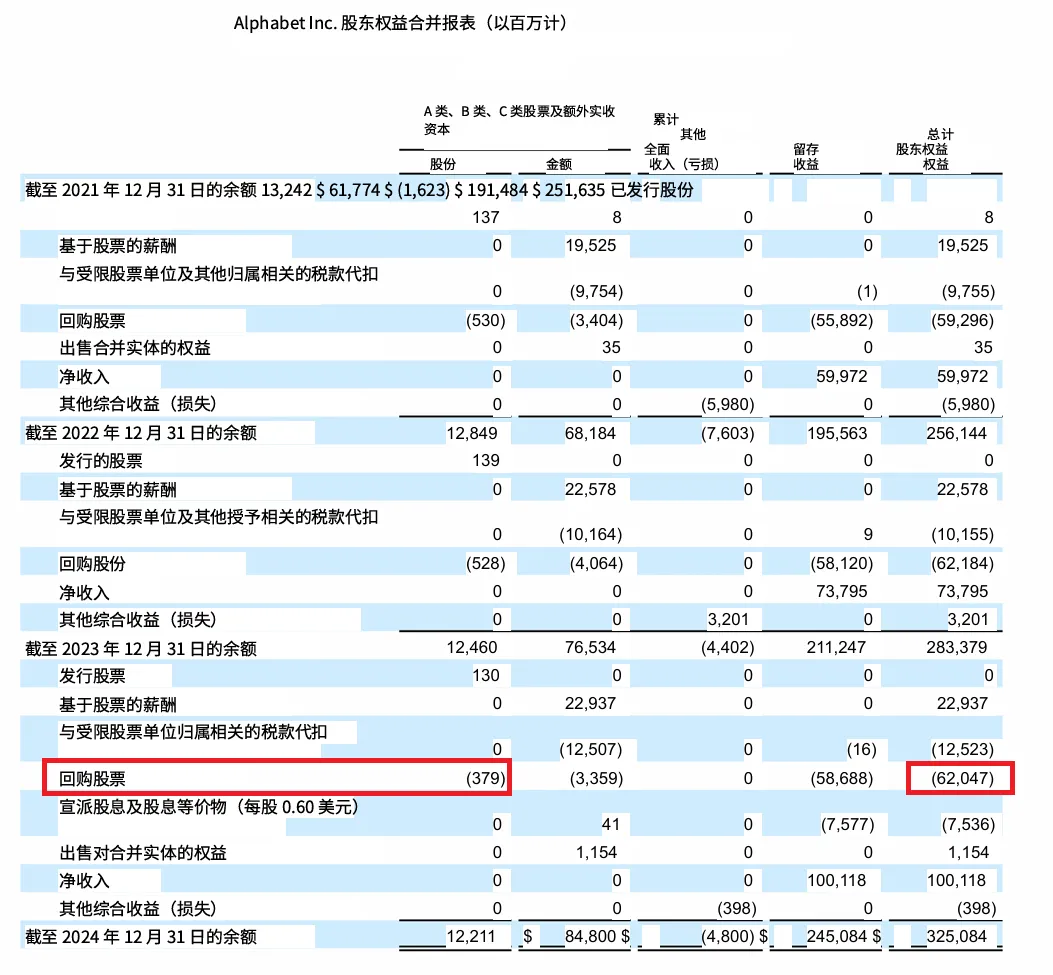Click the label '与受限股票单位及其他归属相关的税款代扣'
This screenshot has width=1053, height=975.
218,274
